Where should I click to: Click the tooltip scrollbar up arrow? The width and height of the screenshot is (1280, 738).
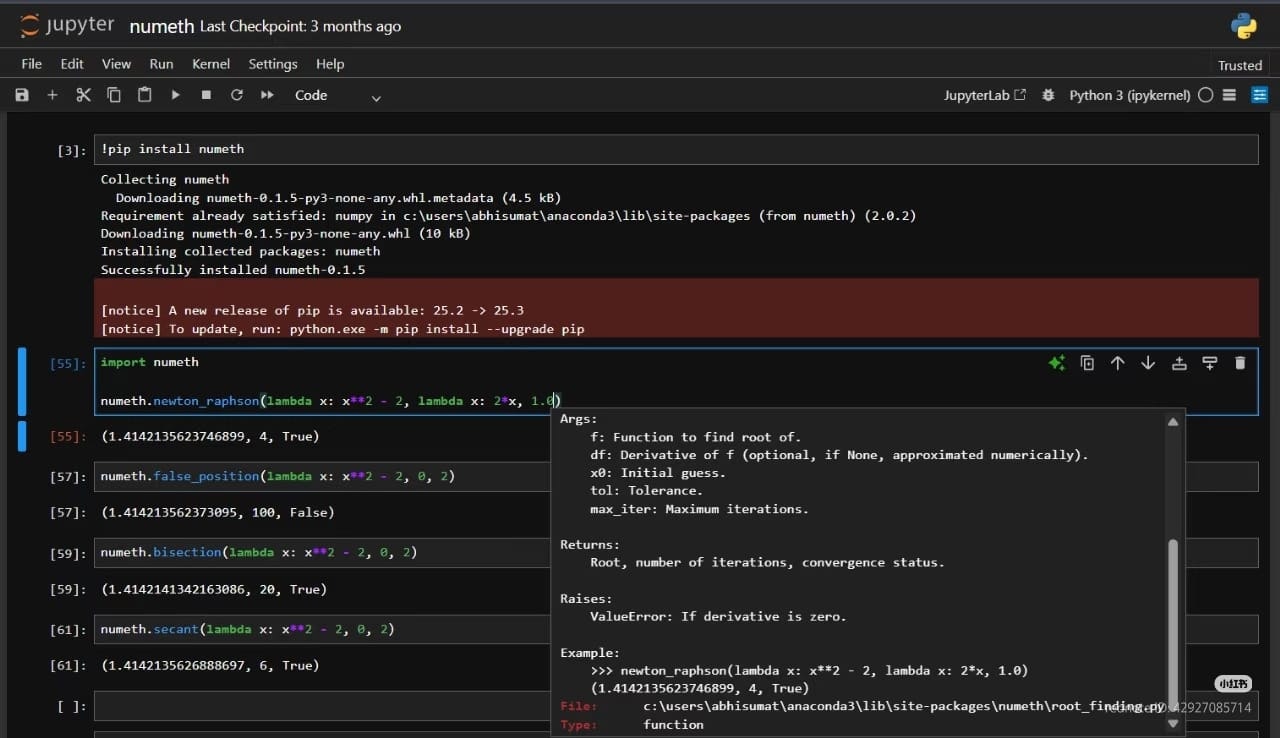(1173, 422)
